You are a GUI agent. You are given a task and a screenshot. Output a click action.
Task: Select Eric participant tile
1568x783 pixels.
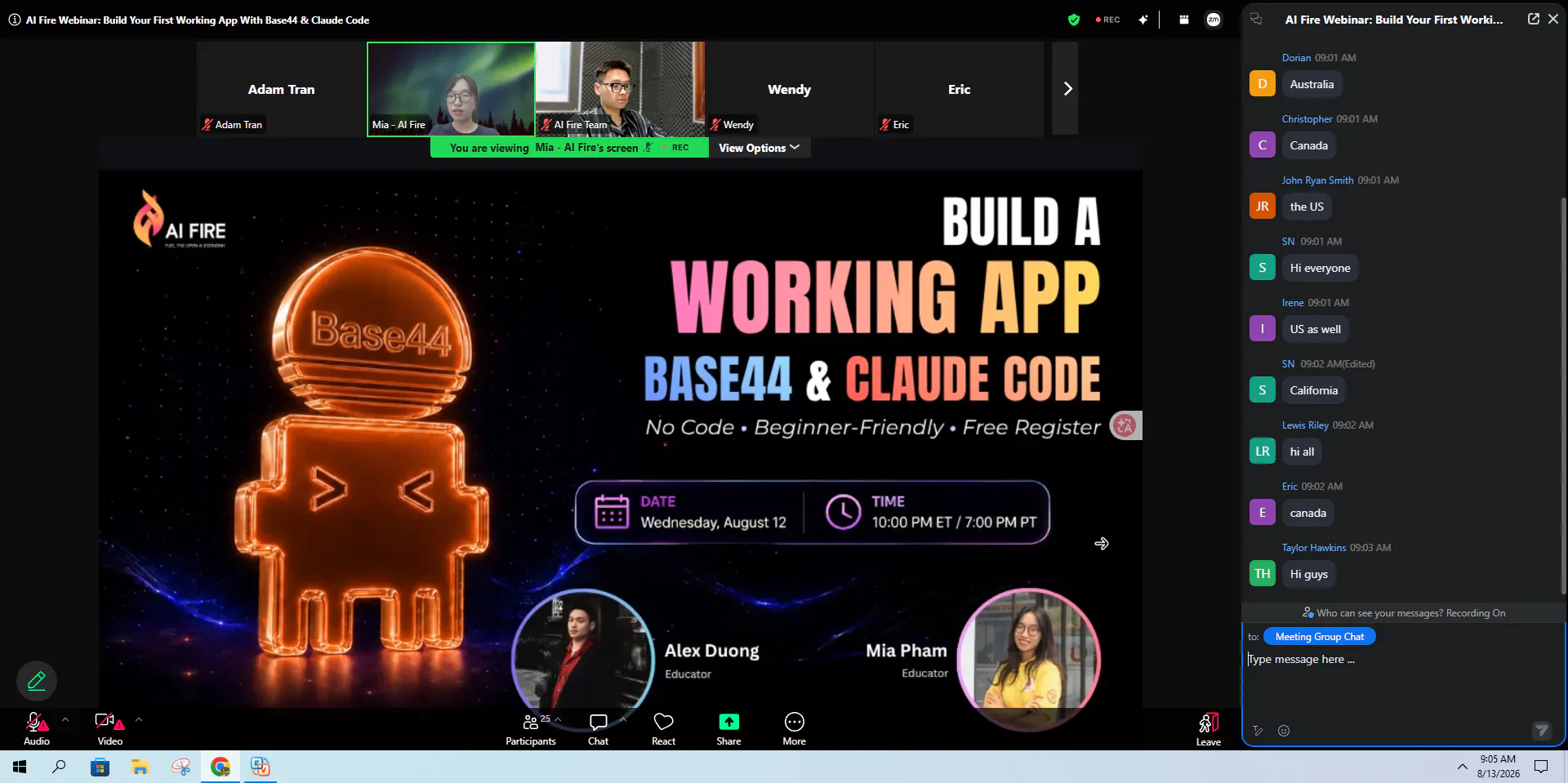click(x=959, y=89)
